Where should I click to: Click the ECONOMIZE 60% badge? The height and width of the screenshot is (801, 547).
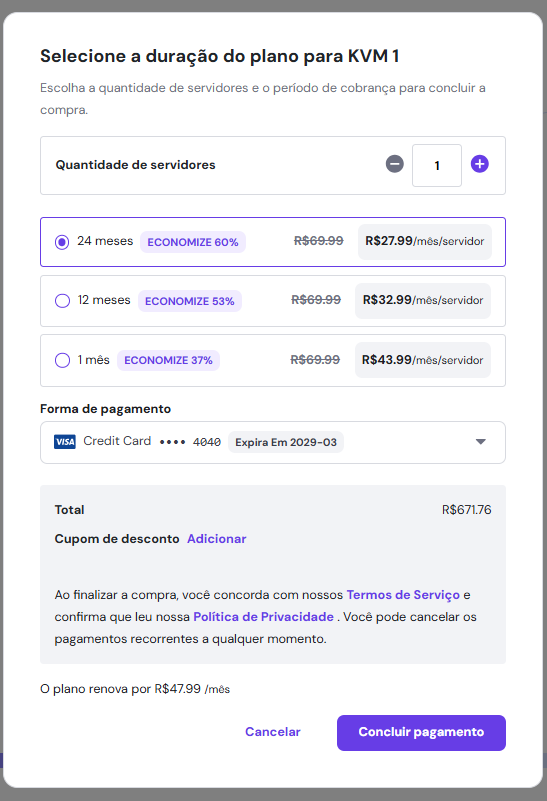[x=193, y=242]
